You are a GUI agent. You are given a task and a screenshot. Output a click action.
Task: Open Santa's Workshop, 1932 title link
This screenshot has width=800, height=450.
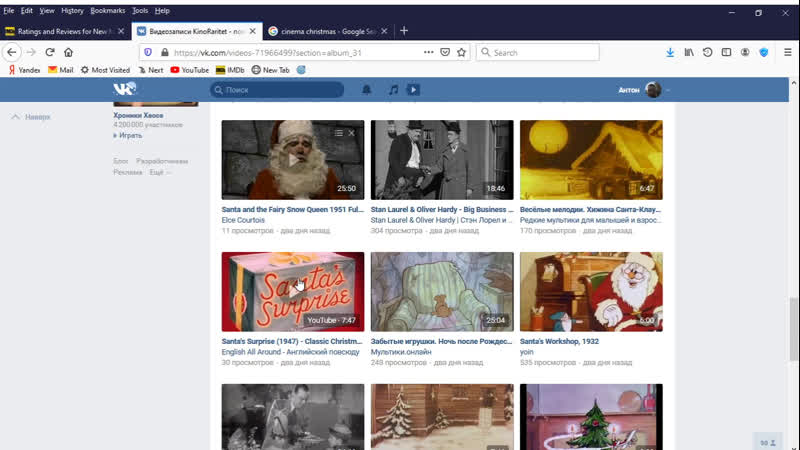pyautogui.click(x=559, y=341)
